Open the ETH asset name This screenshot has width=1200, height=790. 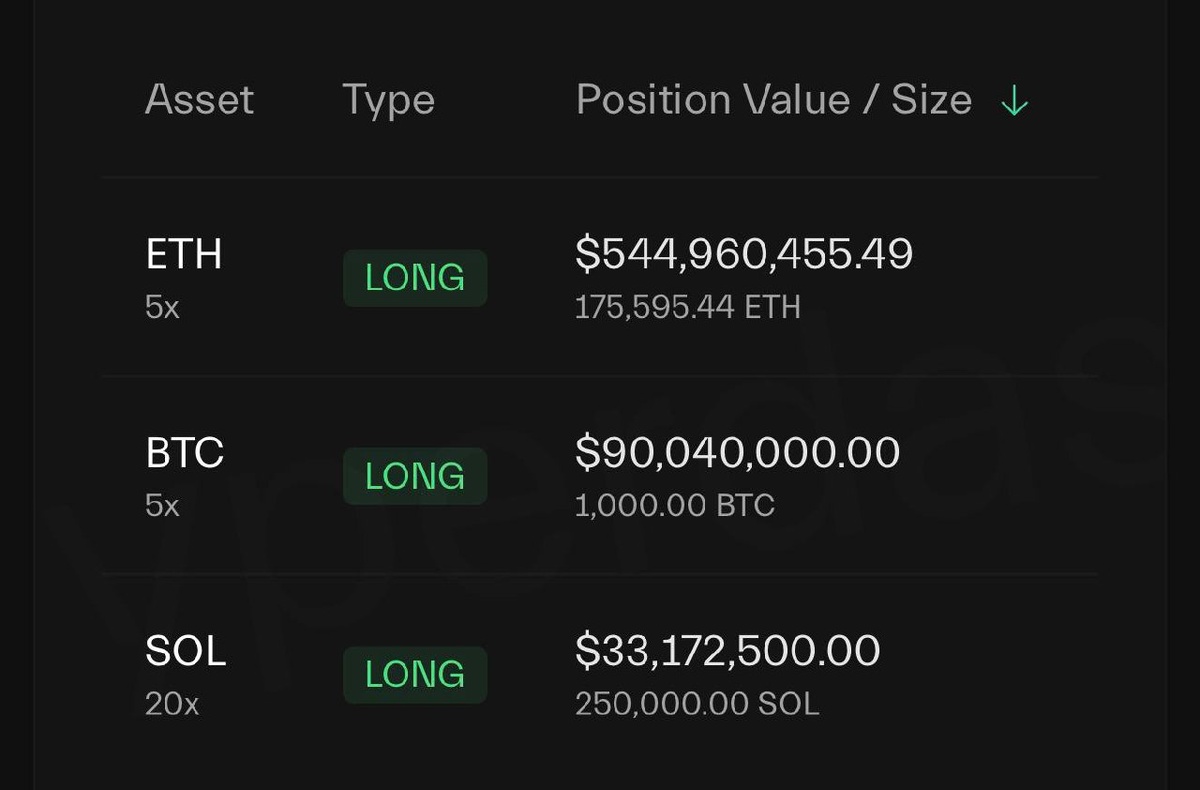(x=183, y=255)
